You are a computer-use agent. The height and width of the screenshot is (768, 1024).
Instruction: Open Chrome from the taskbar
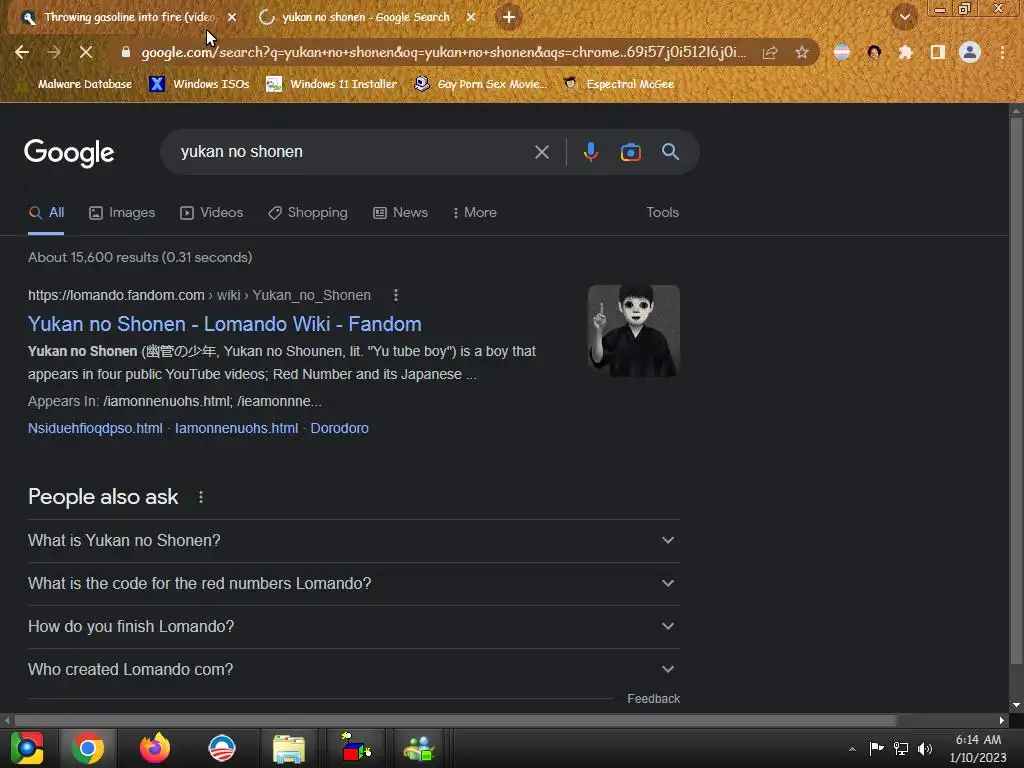[88, 748]
